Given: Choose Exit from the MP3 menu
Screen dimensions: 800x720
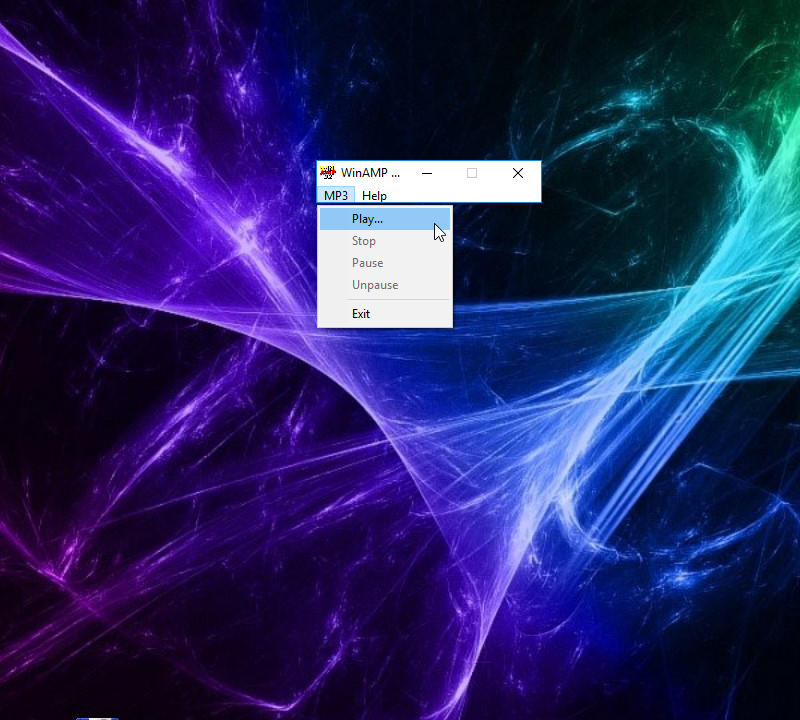Looking at the screenshot, I should click(x=385, y=314).
